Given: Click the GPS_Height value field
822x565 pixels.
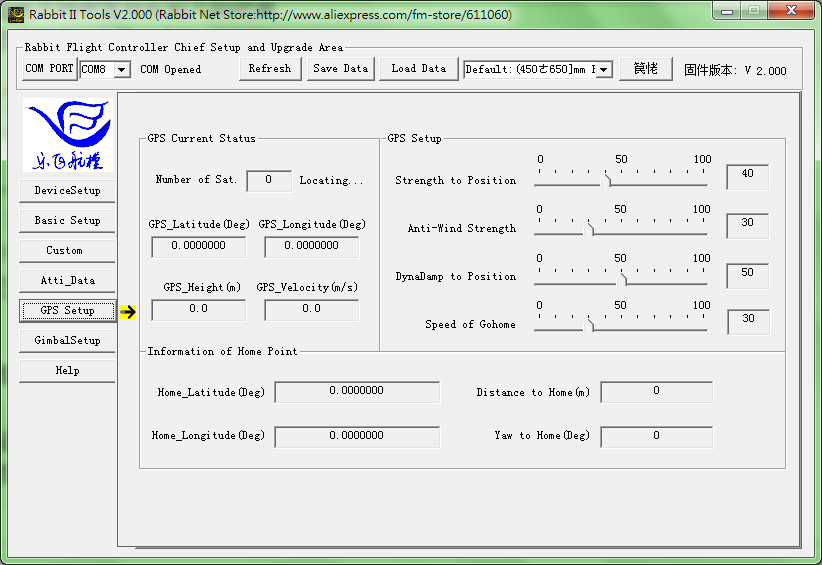Looking at the screenshot, I should tap(199, 310).
